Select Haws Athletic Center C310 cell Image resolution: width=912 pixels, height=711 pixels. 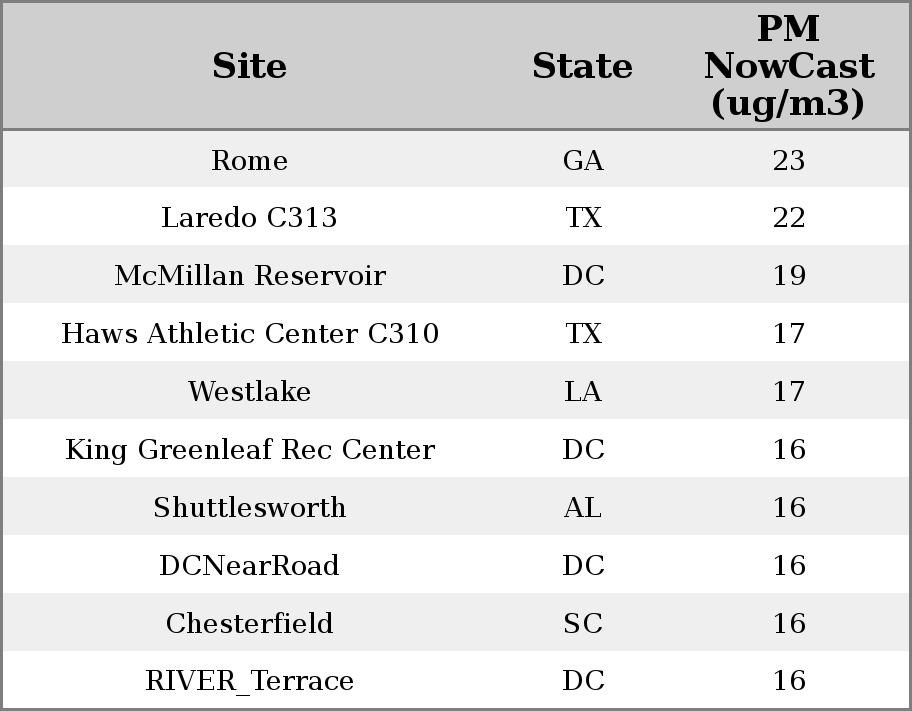[250, 333]
